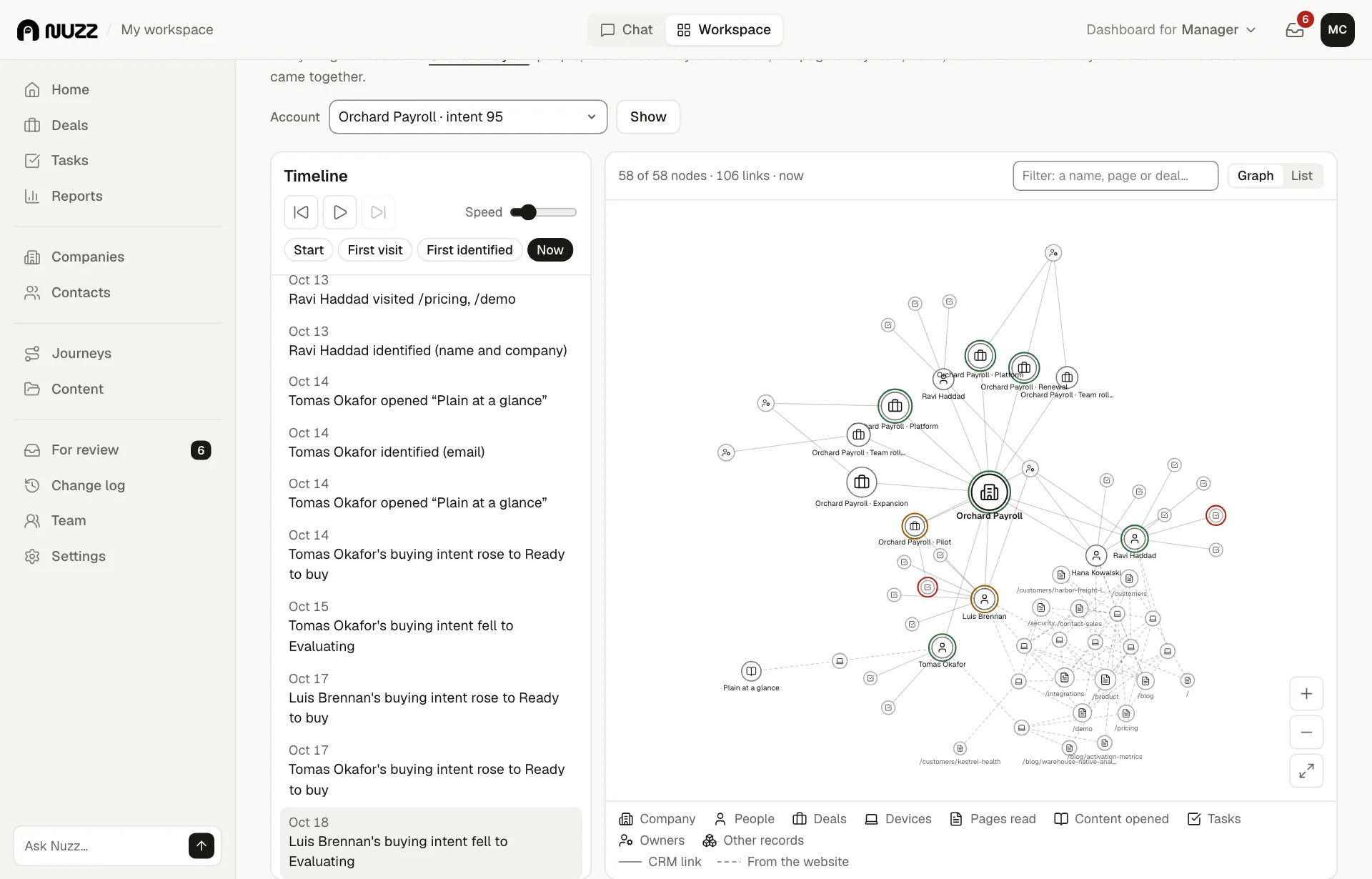Switch the node view to List

coord(1301,176)
